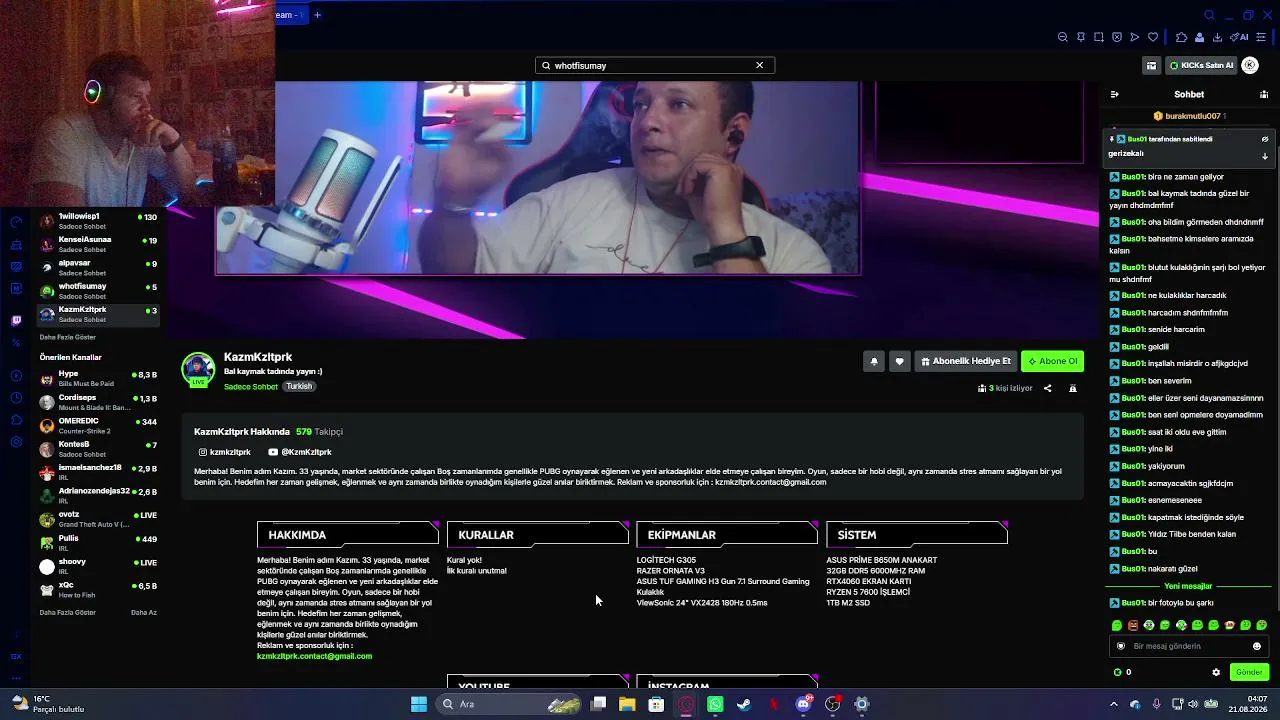Viewport: 1280px width, 720px height.
Task: Open KenseiAsunaa channel in sidebar
Action: coord(98,244)
